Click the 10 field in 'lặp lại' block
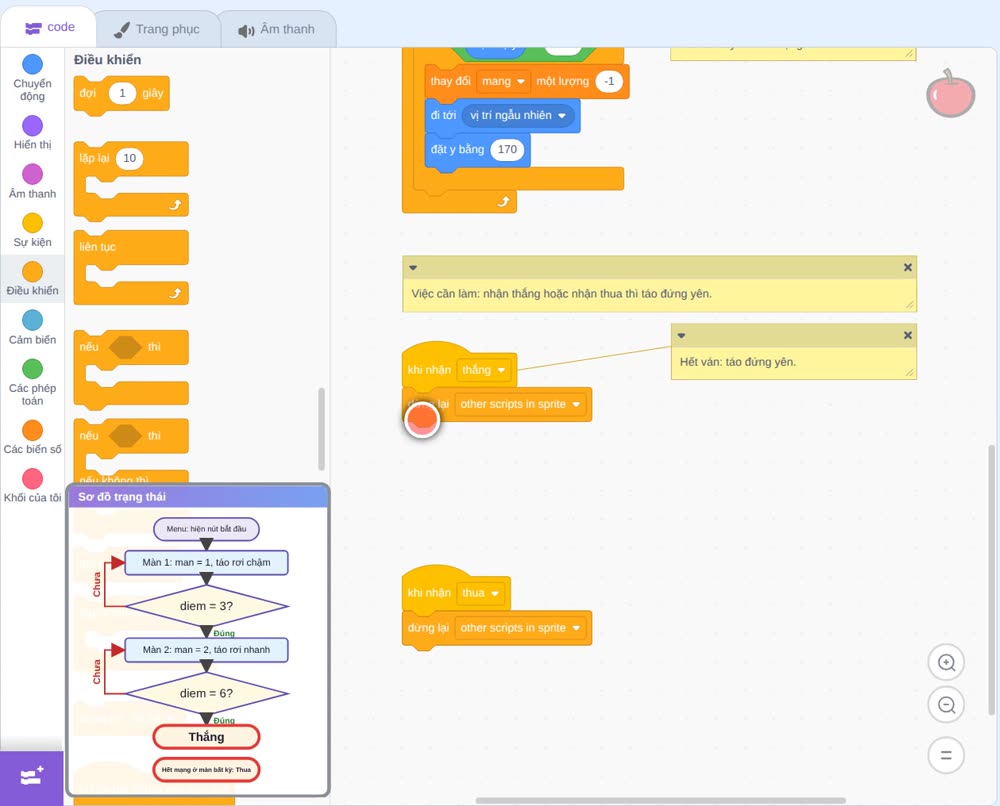1000x806 pixels. pyautogui.click(x=129, y=158)
